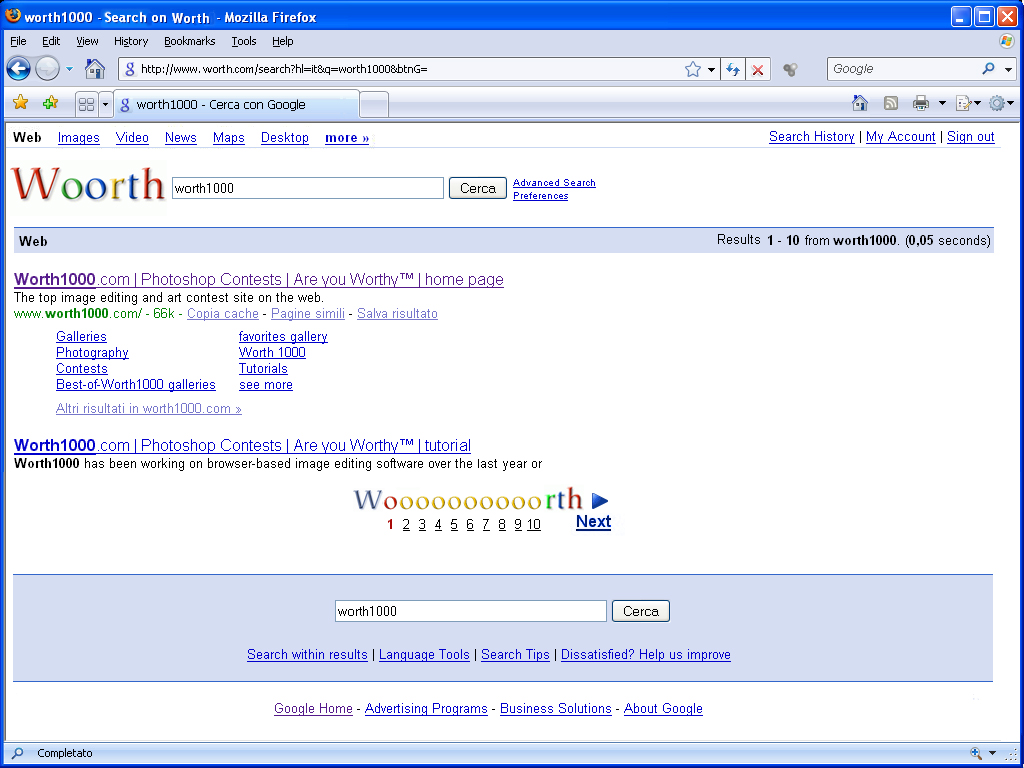Click the Next results link
The height and width of the screenshot is (768, 1024).
point(593,521)
